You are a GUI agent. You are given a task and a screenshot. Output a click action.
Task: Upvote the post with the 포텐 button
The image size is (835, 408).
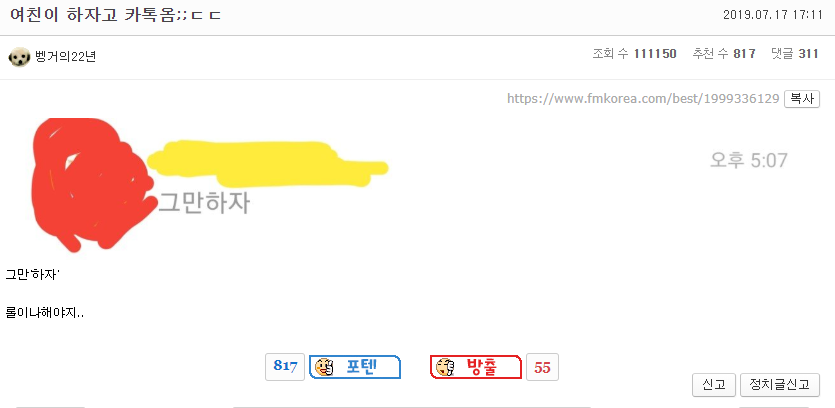coord(355,367)
